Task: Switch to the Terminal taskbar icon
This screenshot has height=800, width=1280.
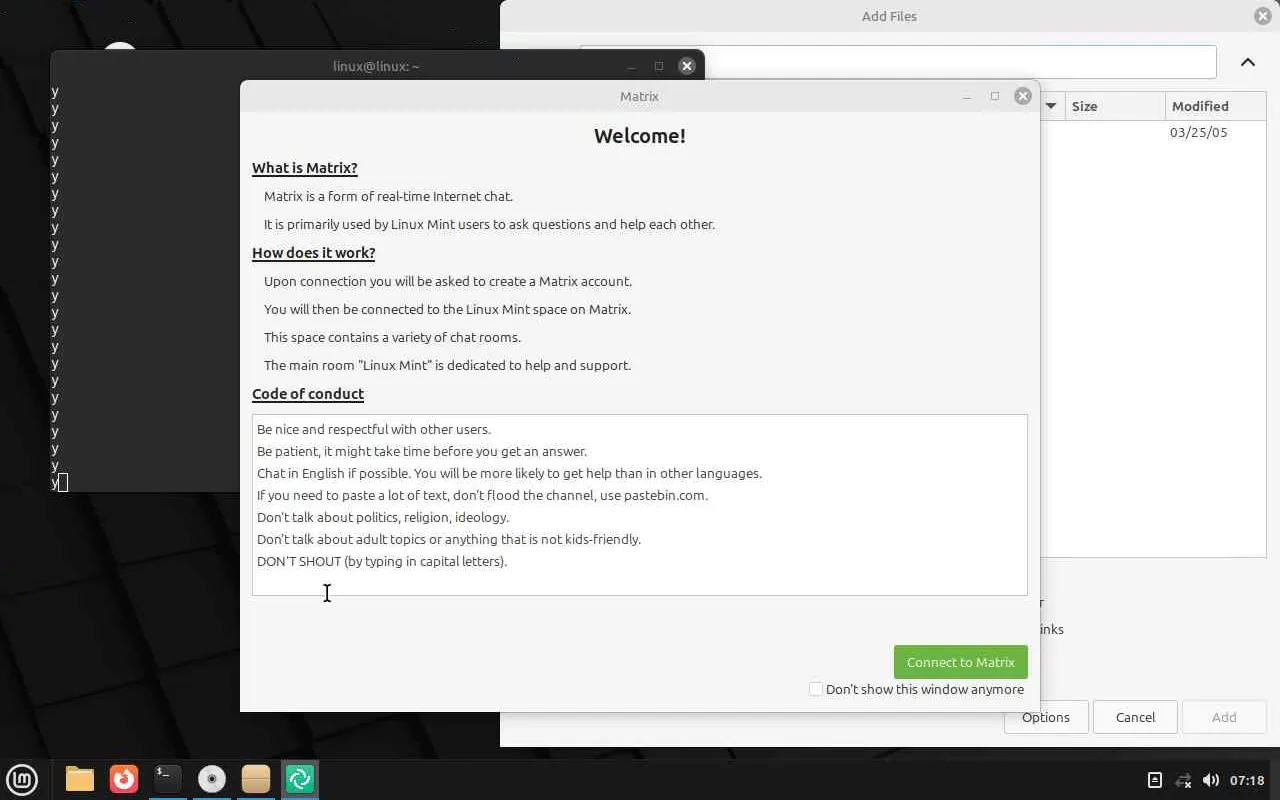Action: click(168, 779)
